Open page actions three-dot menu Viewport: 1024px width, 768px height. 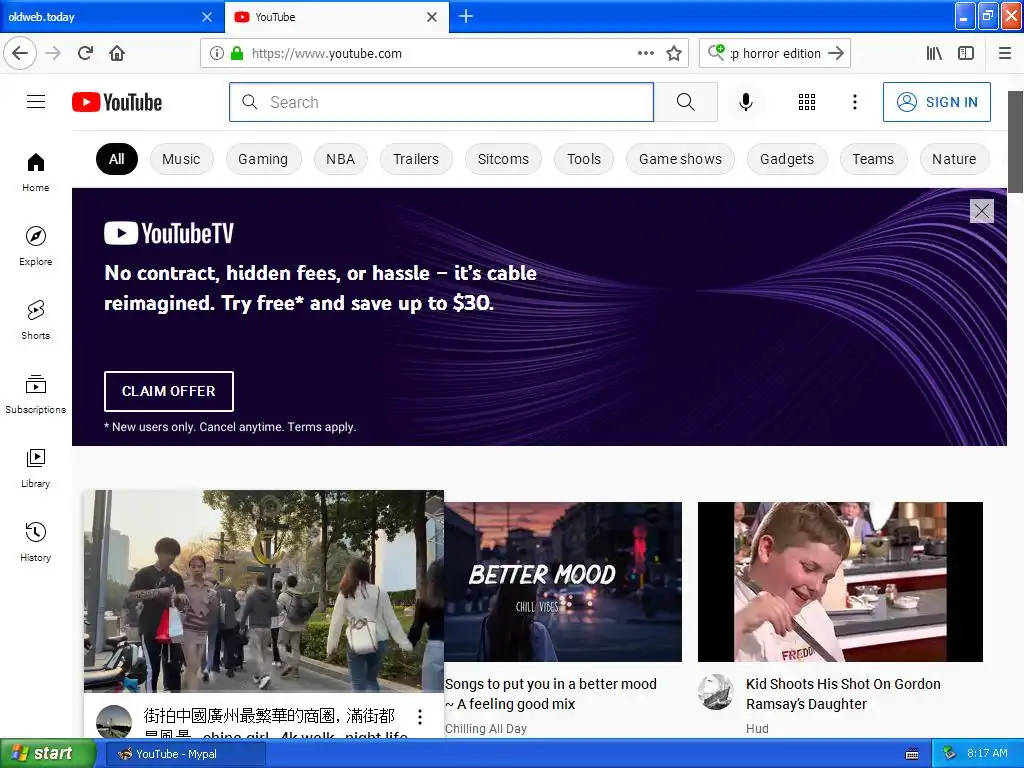[646, 54]
